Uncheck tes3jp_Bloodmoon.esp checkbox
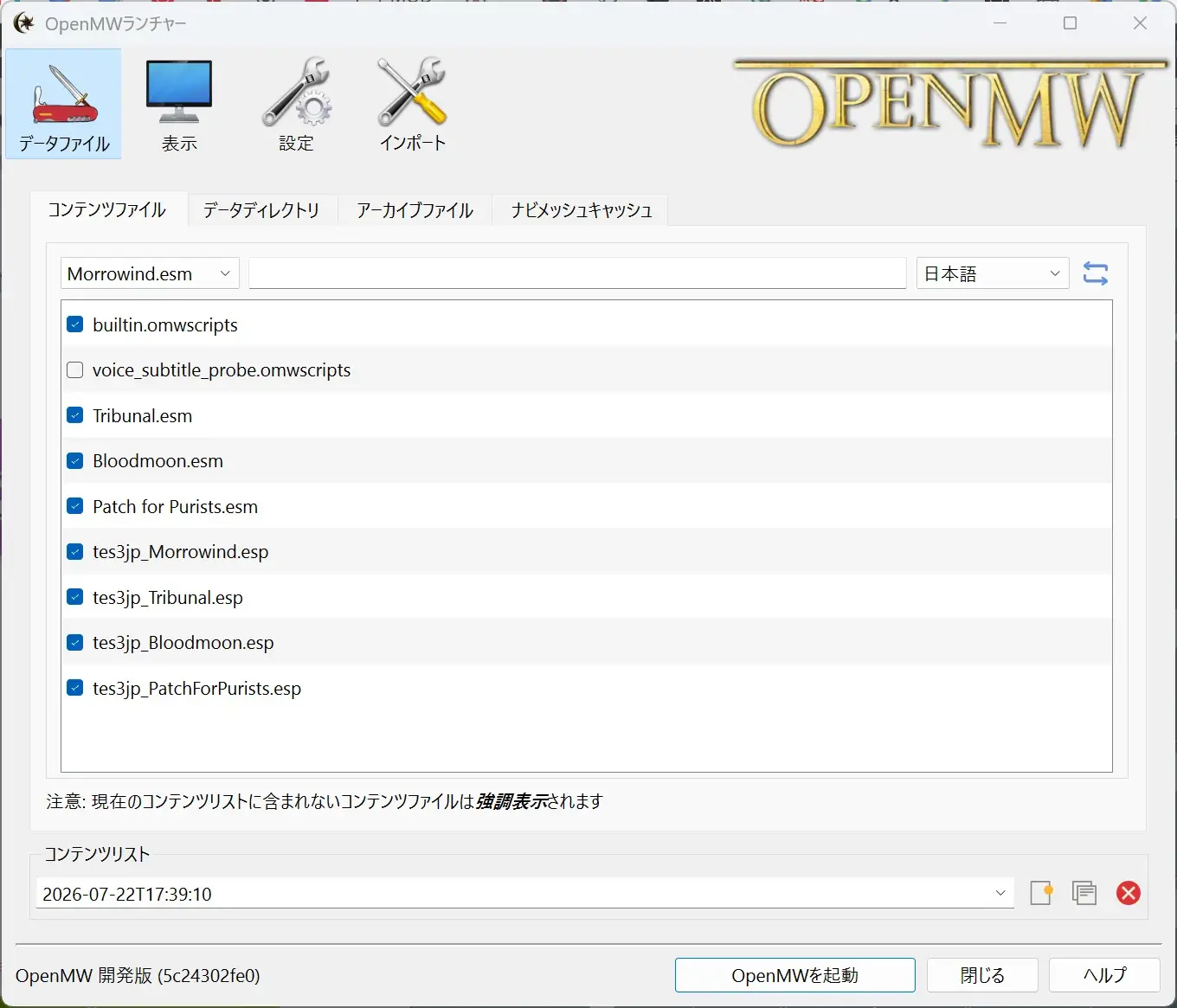Image resolution: width=1177 pixels, height=1008 pixels. [x=75, y=643]
